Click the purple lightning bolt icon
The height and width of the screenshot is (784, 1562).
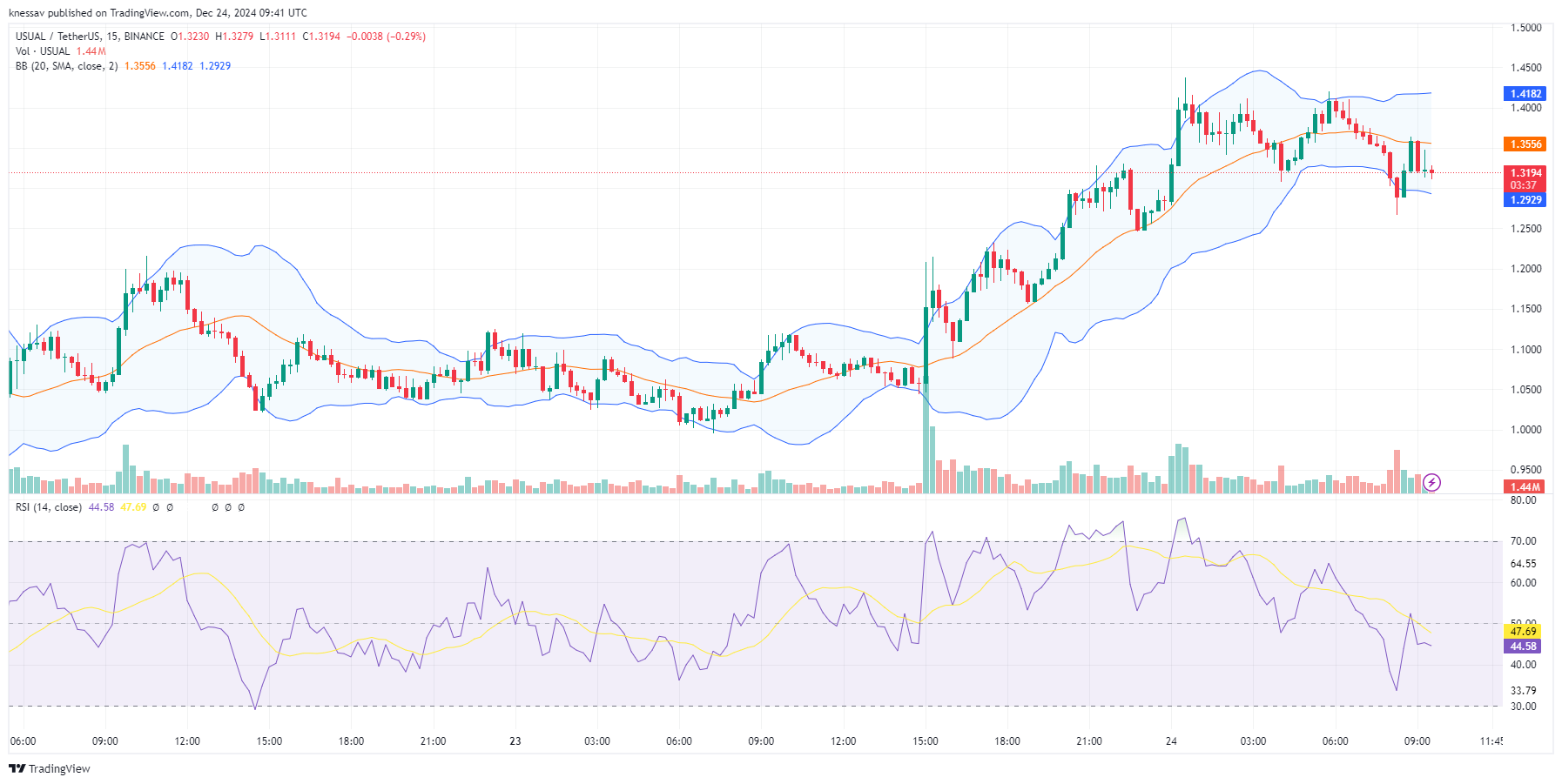(x=1431, y=482)
